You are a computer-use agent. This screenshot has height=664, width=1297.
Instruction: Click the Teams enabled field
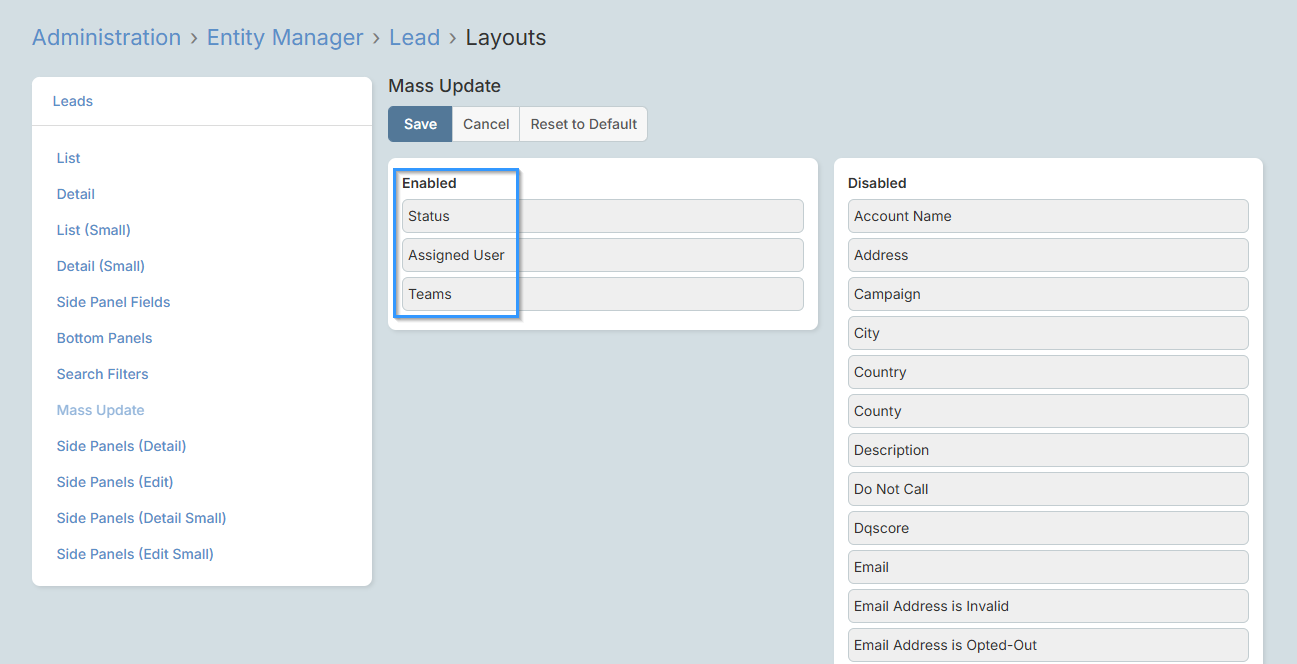[602, 294]
